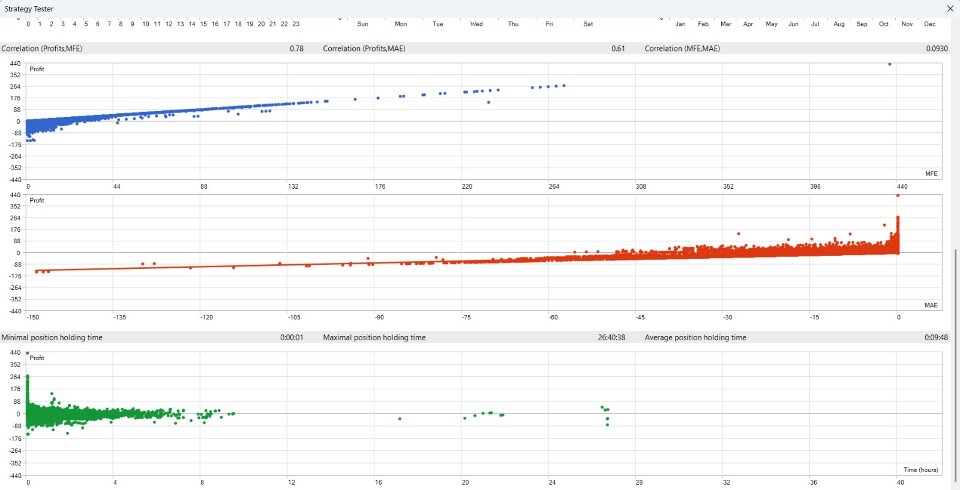Image resolution: width=960 pixels, height=490 pixels.
Task: Click the 28 tick on the Time (hours) axis
Action: [639, 483]
